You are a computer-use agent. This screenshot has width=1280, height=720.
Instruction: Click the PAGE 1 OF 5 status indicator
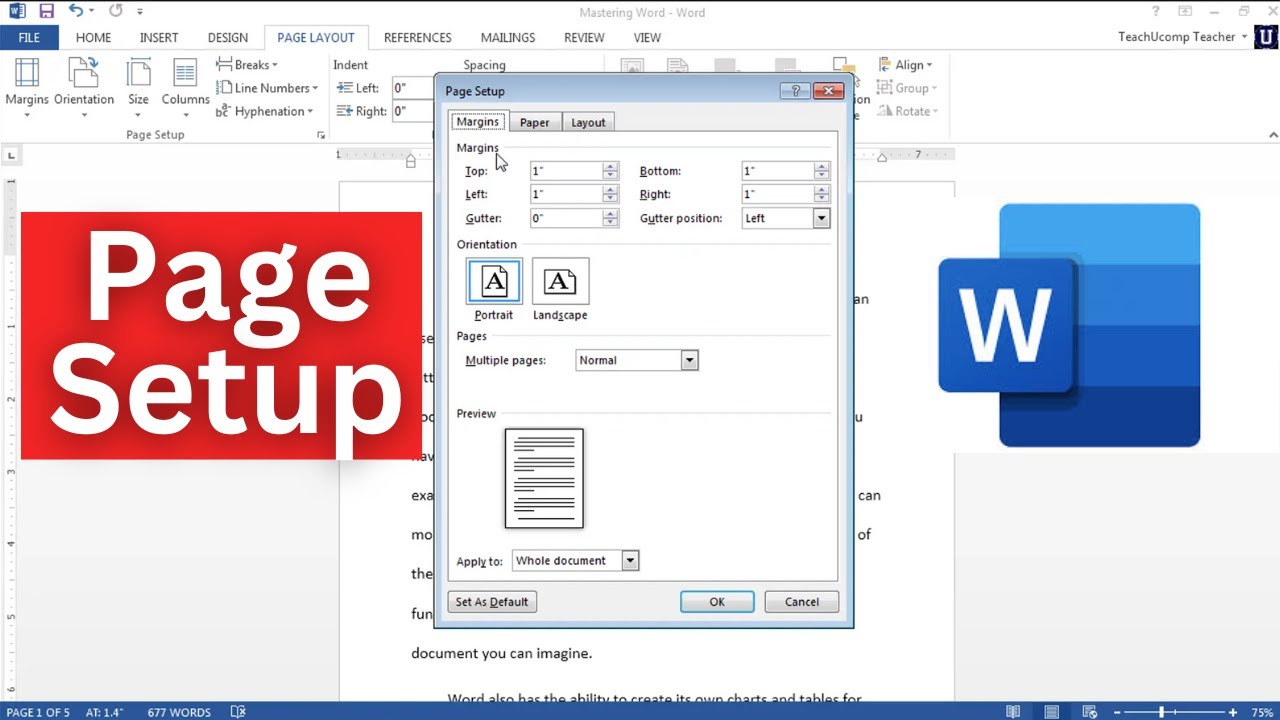click(39, 712)
